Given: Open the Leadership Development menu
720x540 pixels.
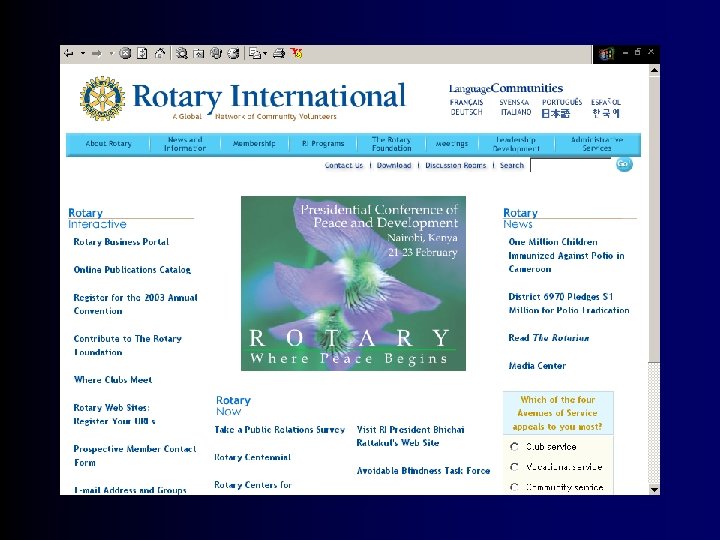Looking at the screenshot, I should [x=516, y=144].
